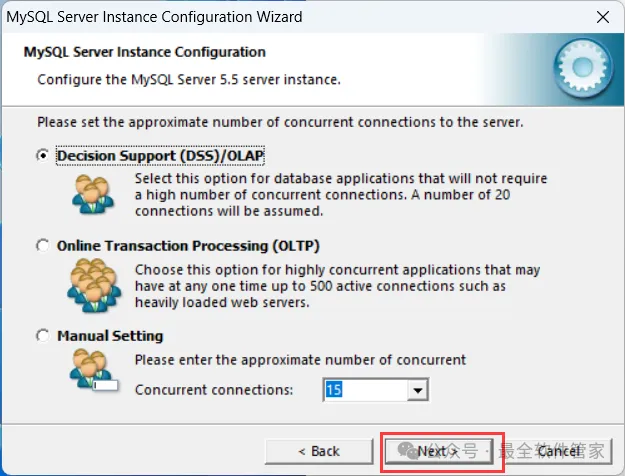Screen dimensions: 625x476
Task: Click the '20 connections will be assumed' description
Action: coord(341,195)
